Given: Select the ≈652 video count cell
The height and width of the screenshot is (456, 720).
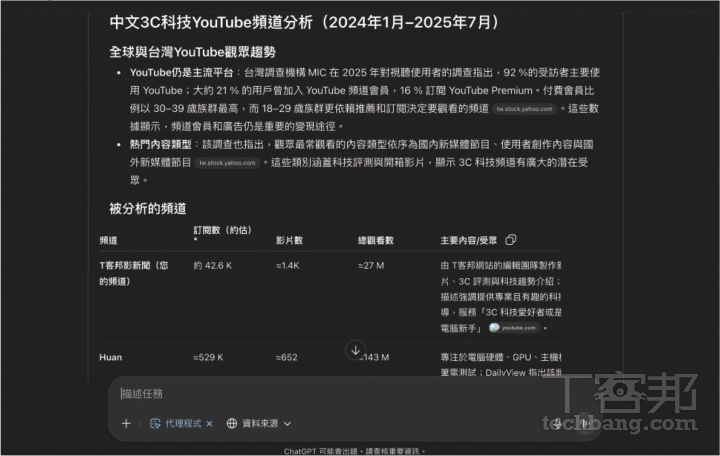Looking at the screenshot, I should tap(287, 357).
